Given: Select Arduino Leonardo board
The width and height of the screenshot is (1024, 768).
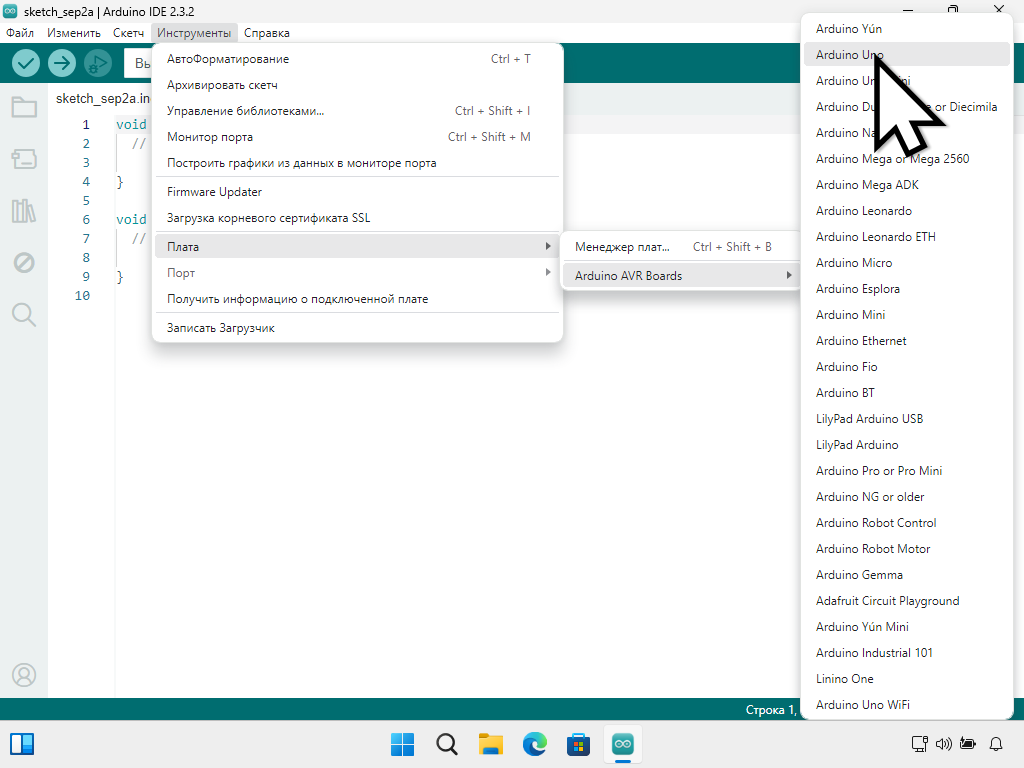Looking at the screenshot, I should (907, 211).
